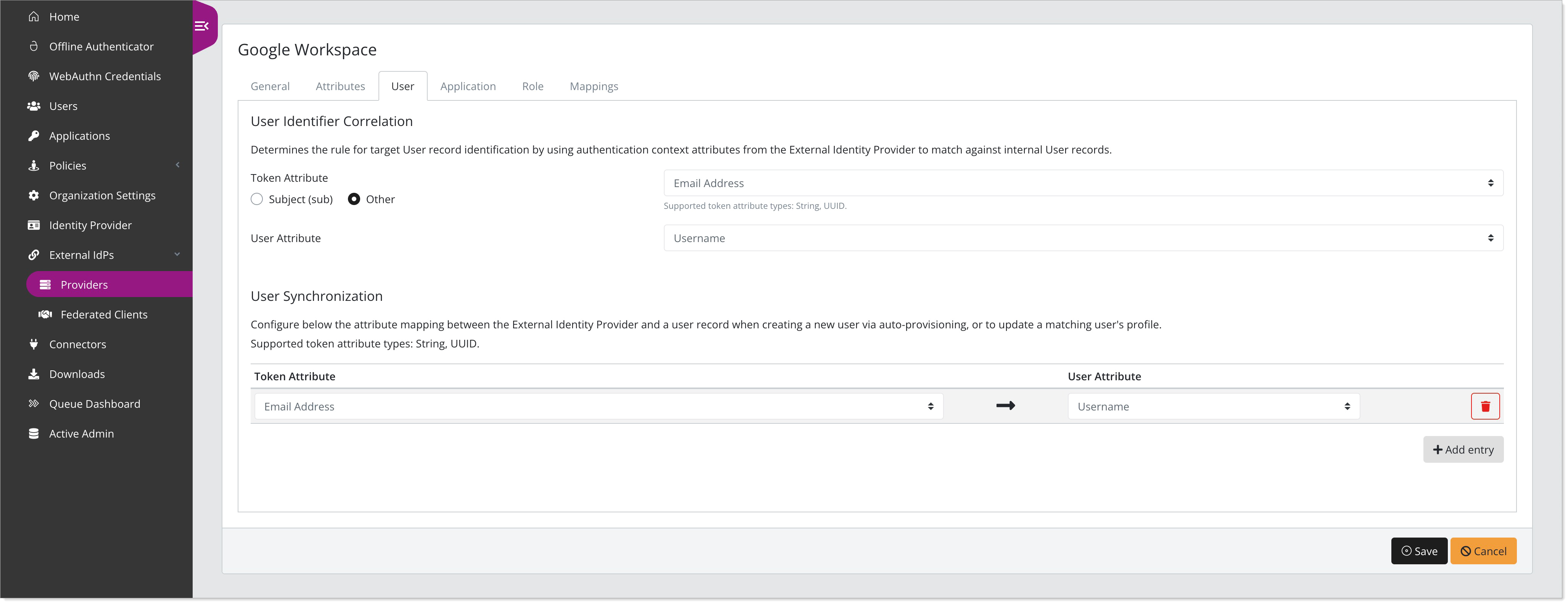Image resolution: width=1568 pixels, height=604 pixels.
Task: Open the synchronization Token Attribute Email Address dropdown
Action: point(599,406)
